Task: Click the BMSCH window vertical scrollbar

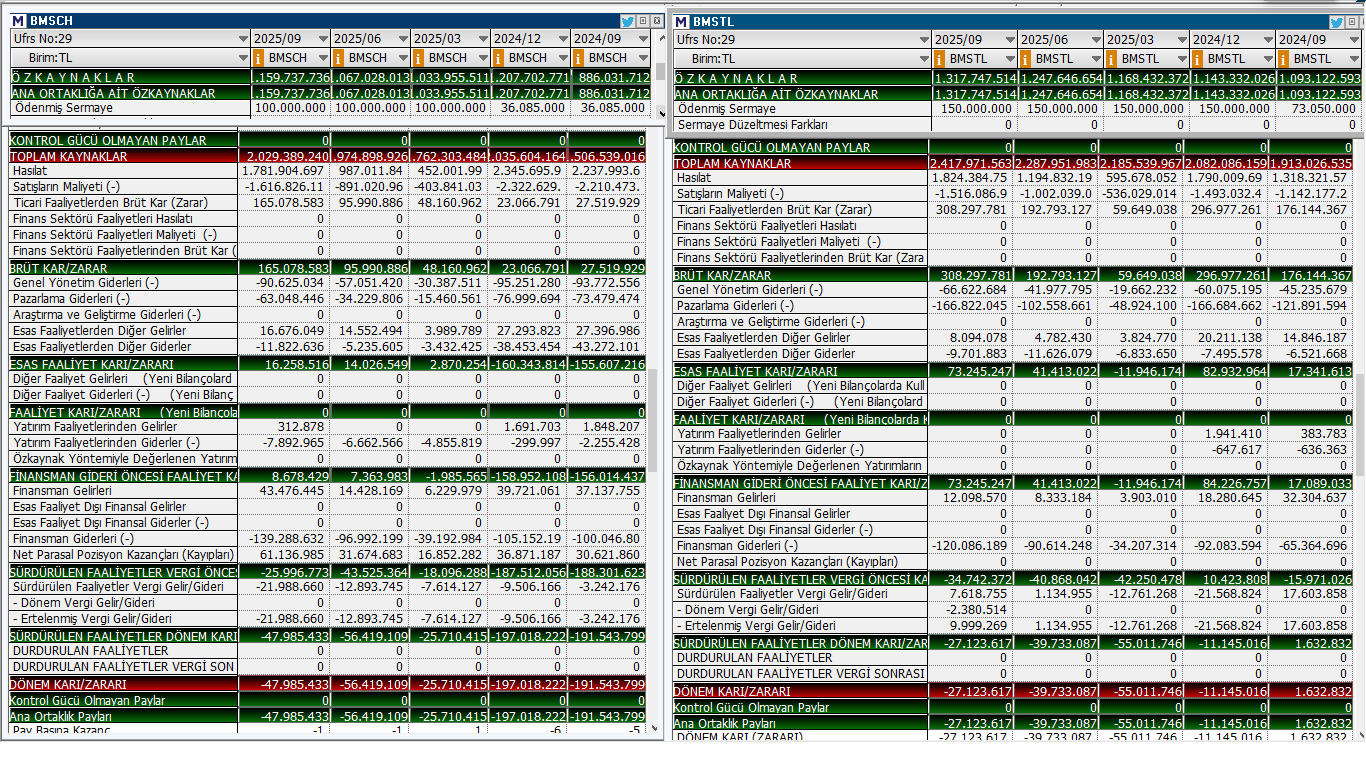Action: pos(652,400)
